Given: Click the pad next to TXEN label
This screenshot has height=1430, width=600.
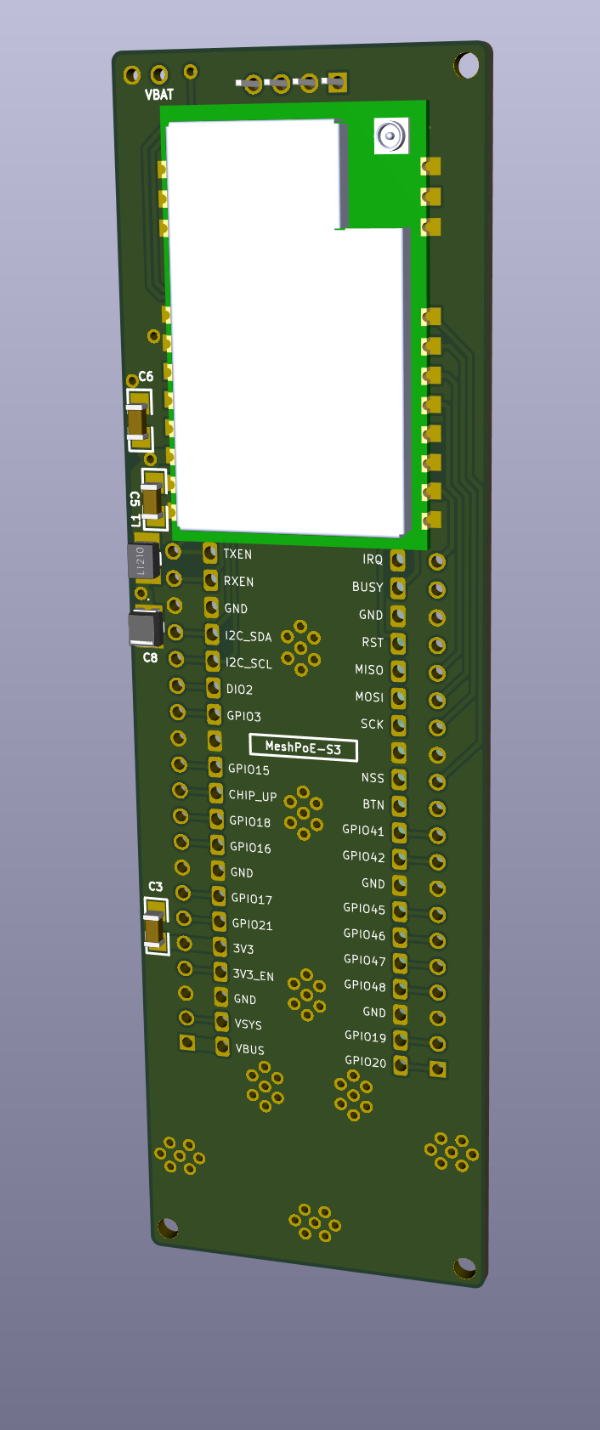Looking at the screenshot, I should [x=210, y=553].
